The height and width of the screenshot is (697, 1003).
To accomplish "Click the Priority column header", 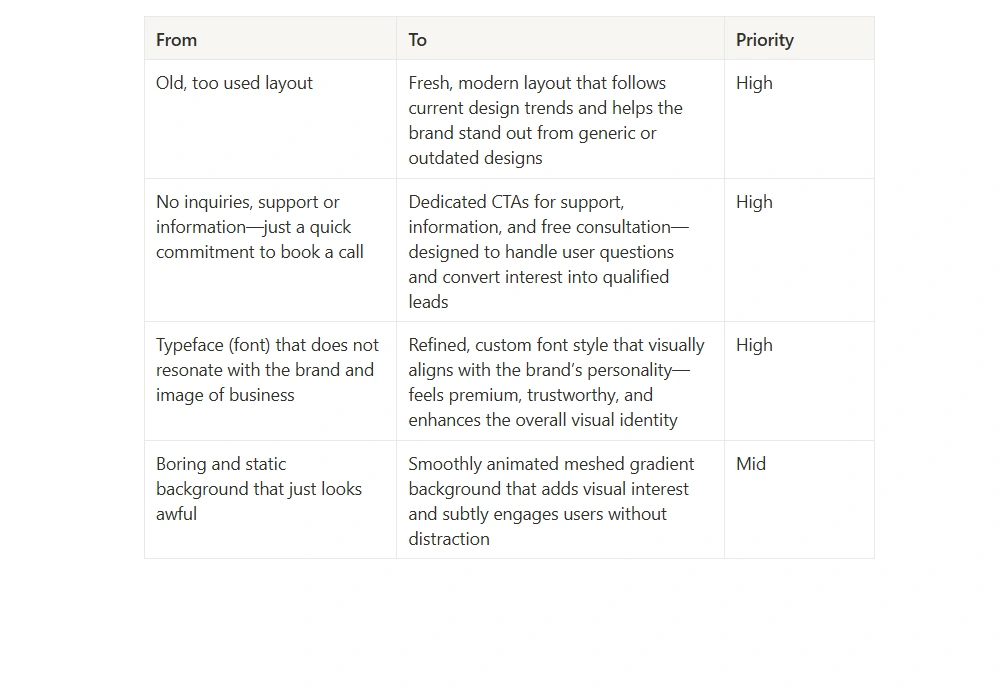I will tap(799, 39).
